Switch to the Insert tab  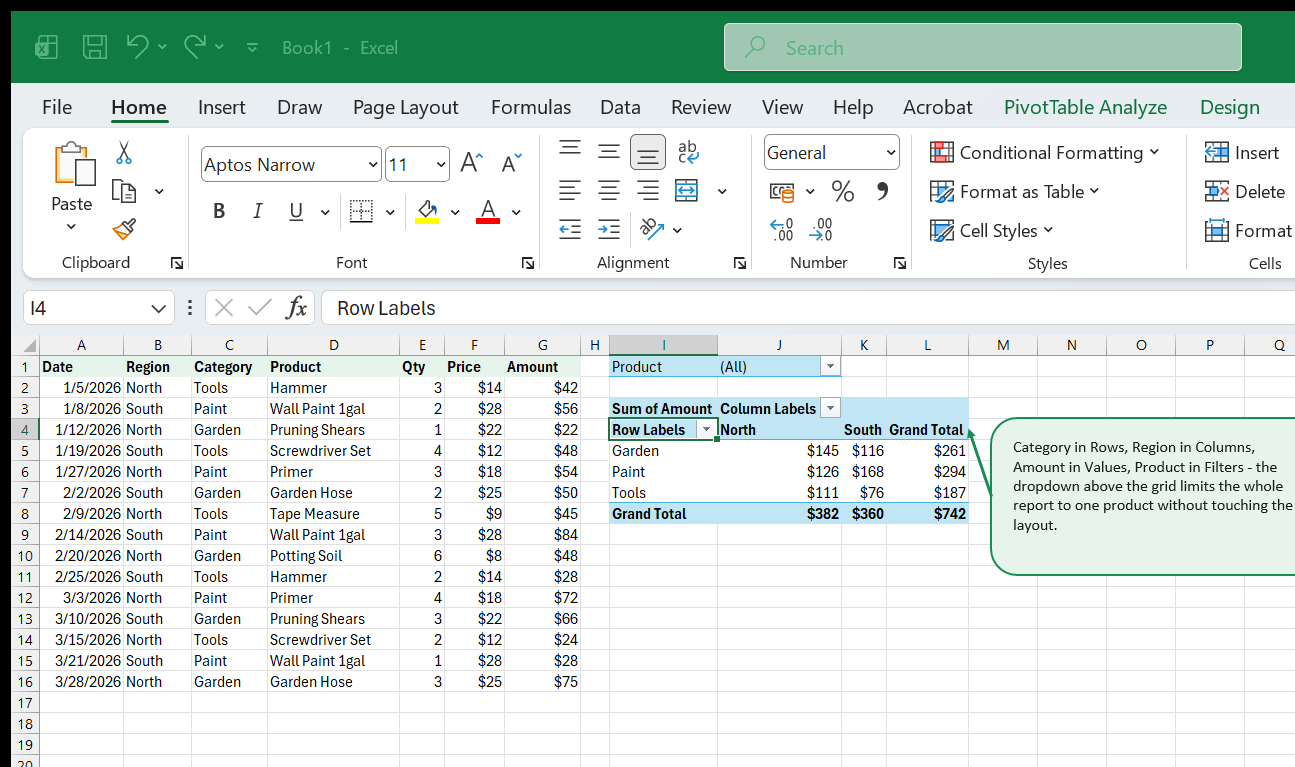222,107
